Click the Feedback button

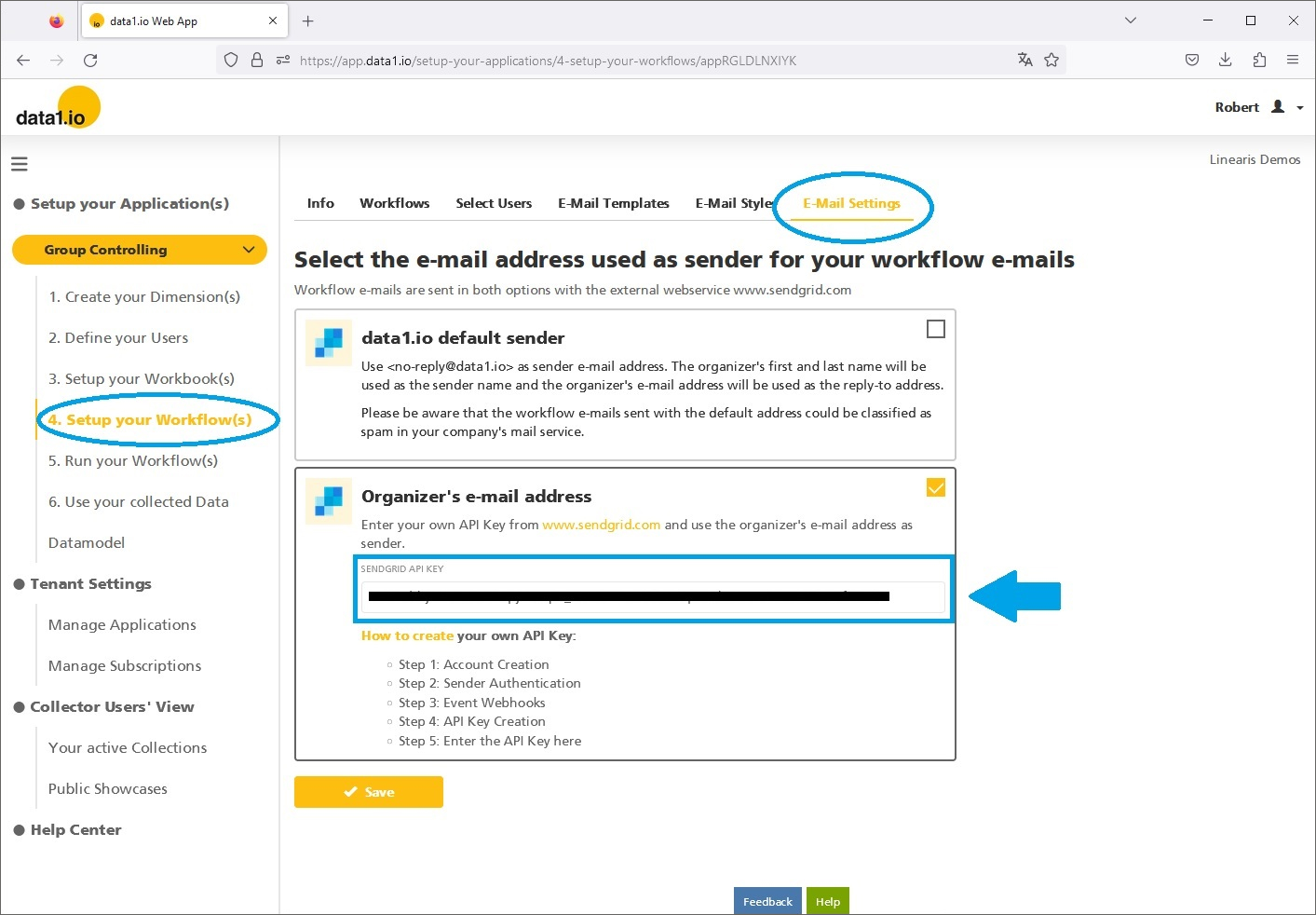(767, 901)
